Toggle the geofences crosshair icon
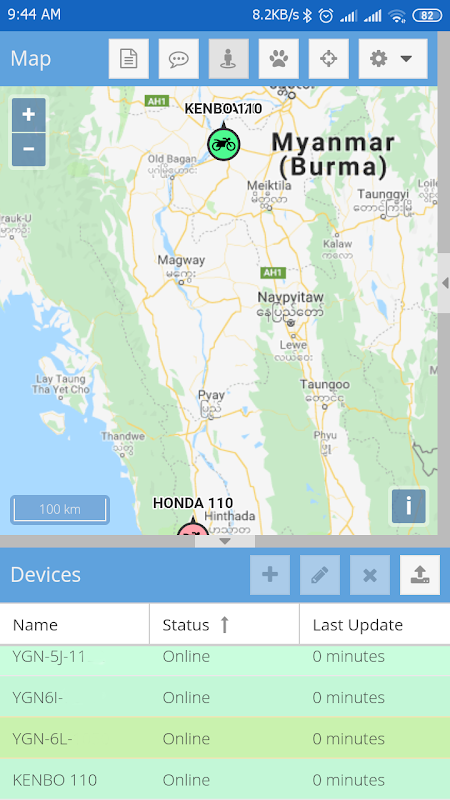450x800 pixels. (329, 59)
